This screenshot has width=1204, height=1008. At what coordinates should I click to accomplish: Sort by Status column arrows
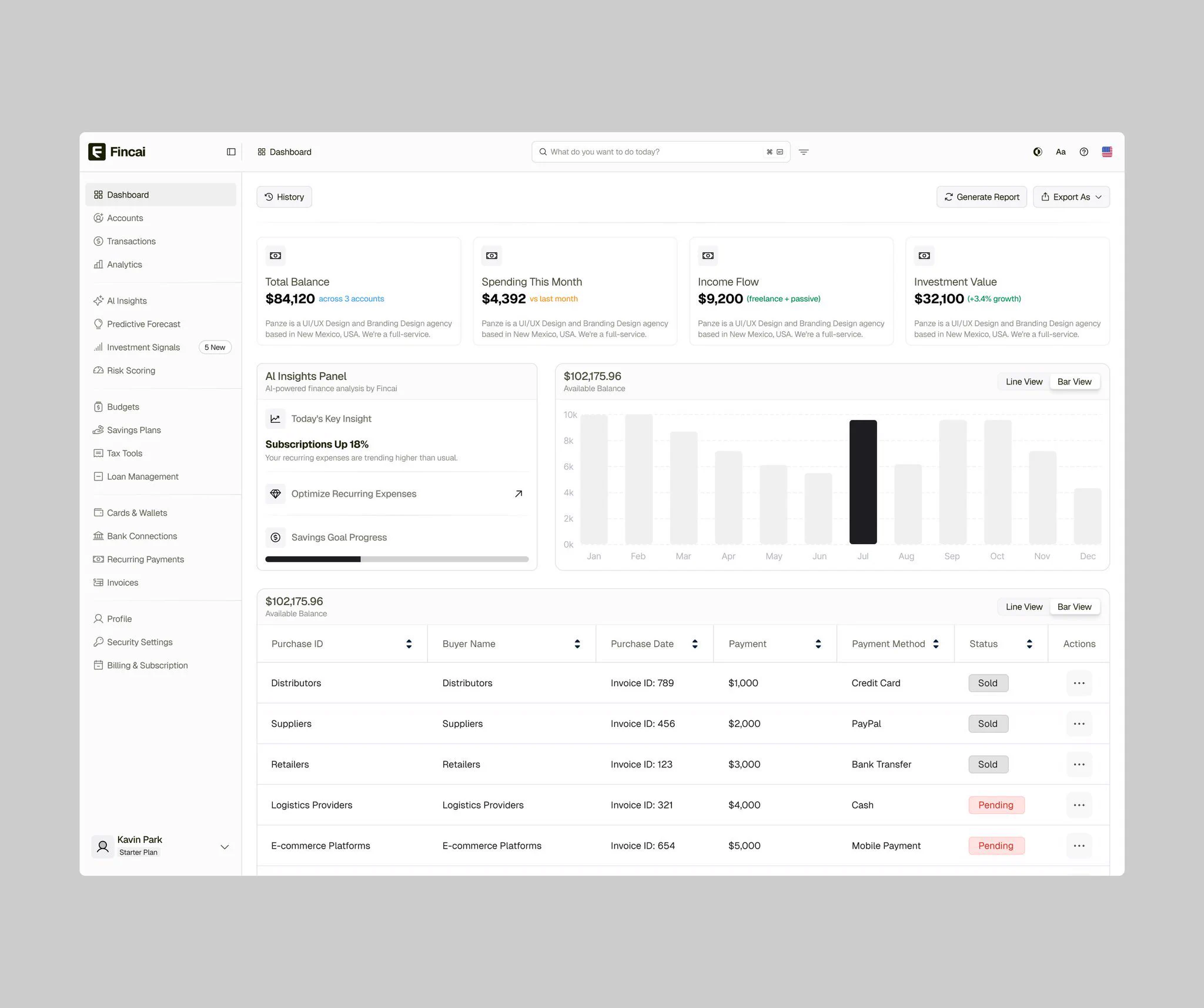(1029, 644)
